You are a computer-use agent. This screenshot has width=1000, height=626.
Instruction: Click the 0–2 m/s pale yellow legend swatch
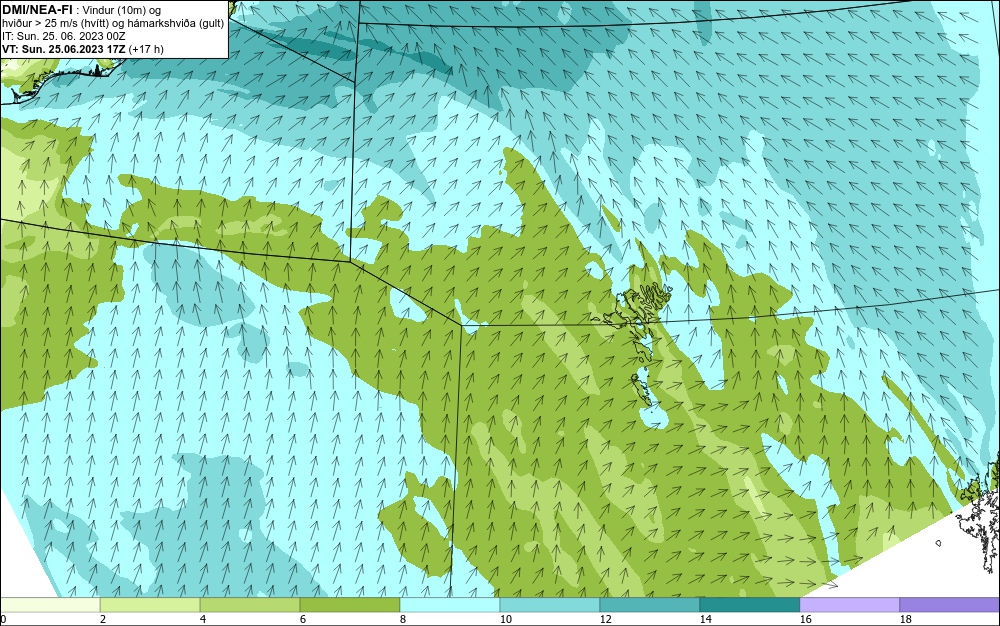pos(50,604)
